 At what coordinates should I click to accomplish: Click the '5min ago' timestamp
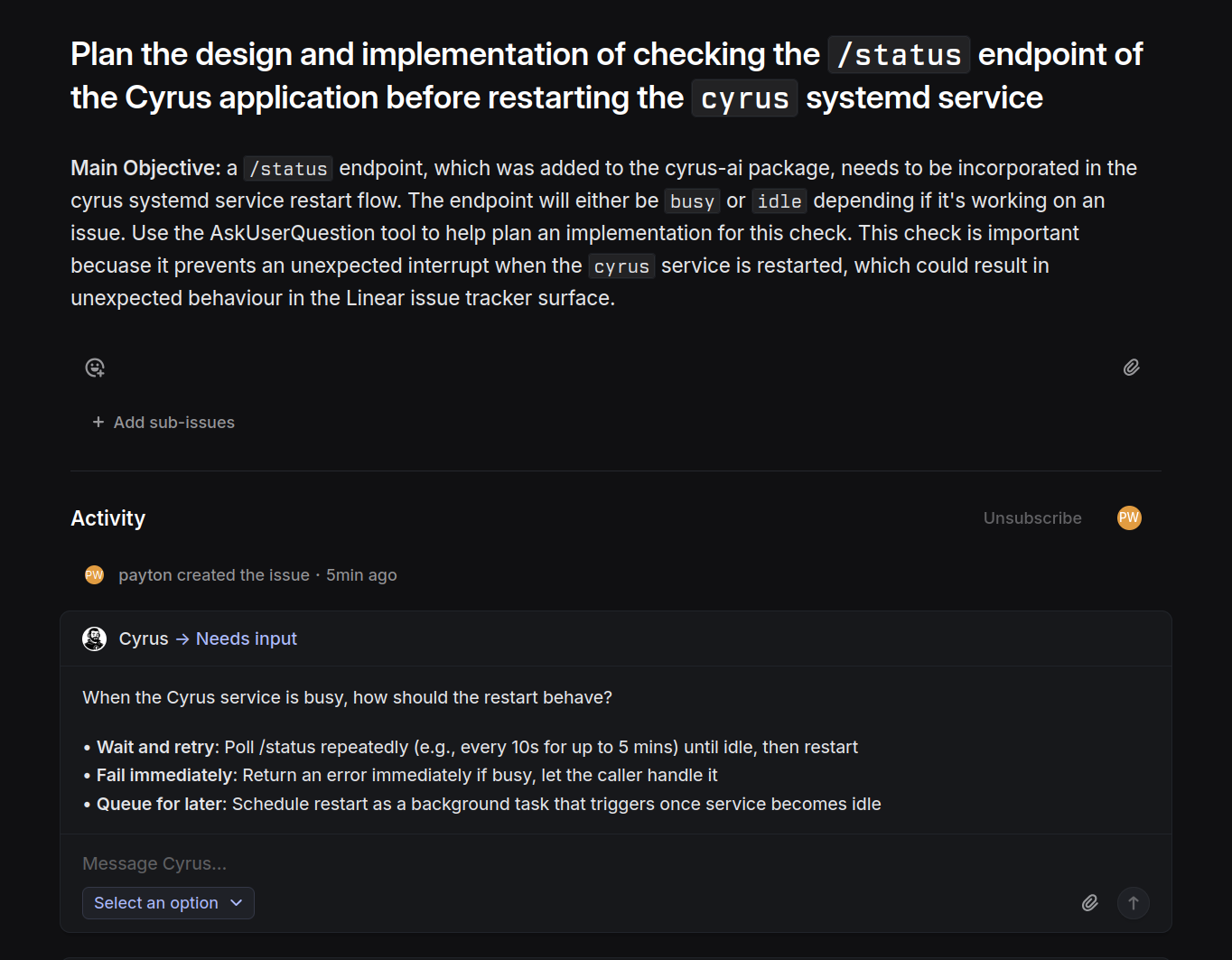[x=361, y=575]
